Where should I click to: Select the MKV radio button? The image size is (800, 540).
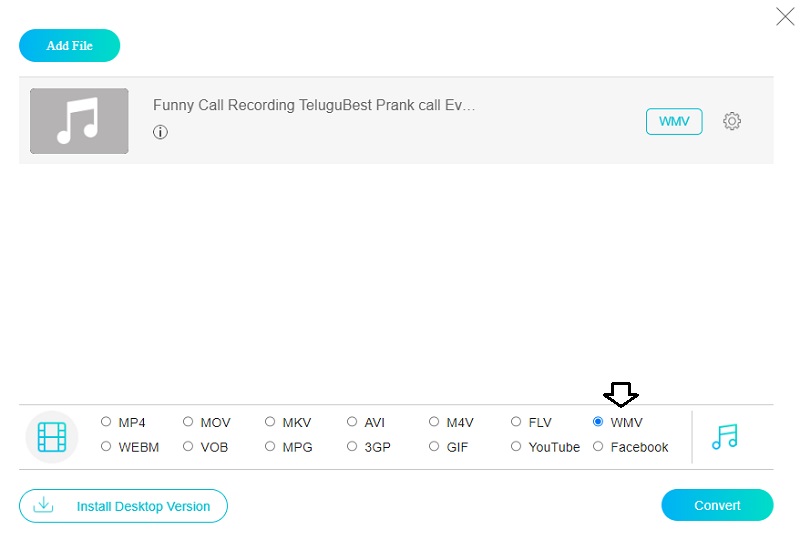(x=270, y=422)
